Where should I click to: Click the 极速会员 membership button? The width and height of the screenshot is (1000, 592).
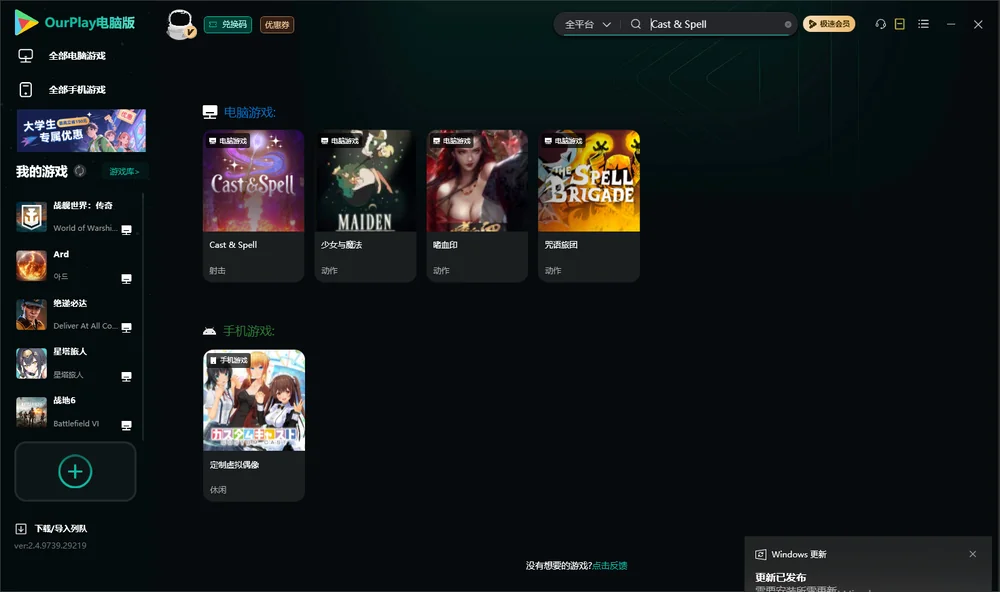(829, 24)
